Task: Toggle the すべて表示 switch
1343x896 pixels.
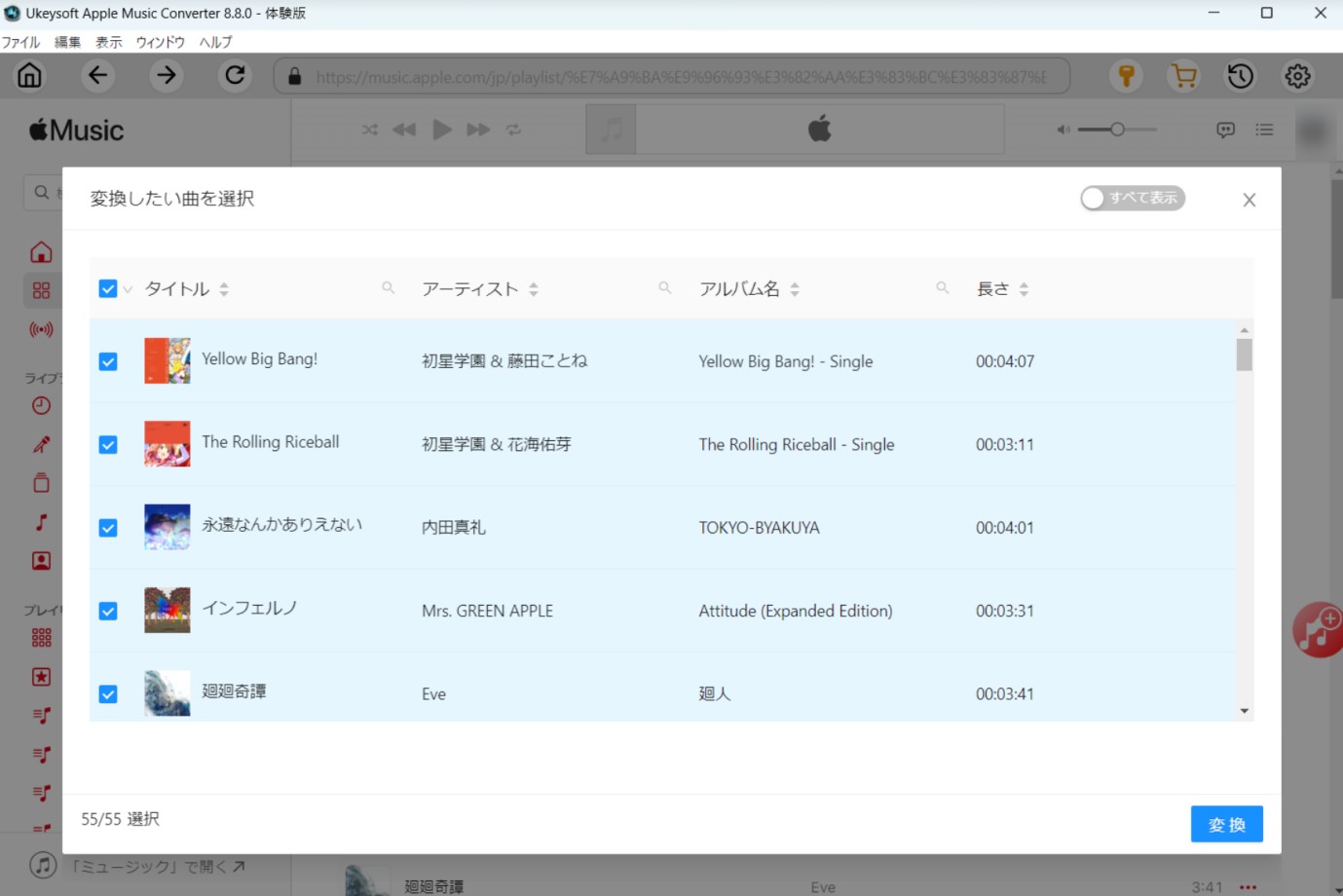Action: click(x=1133, y=198)
